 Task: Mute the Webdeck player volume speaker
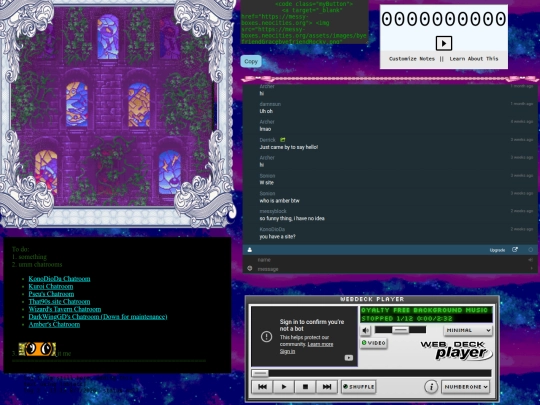(x=365, y=331)
